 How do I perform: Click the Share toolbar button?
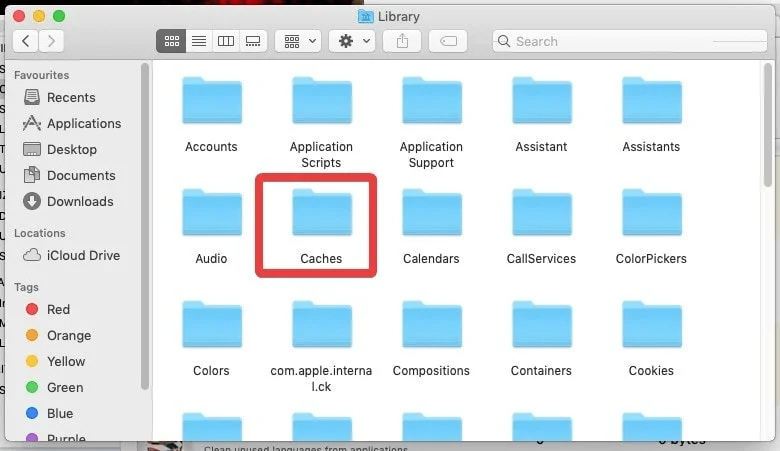tap(402, 41)
